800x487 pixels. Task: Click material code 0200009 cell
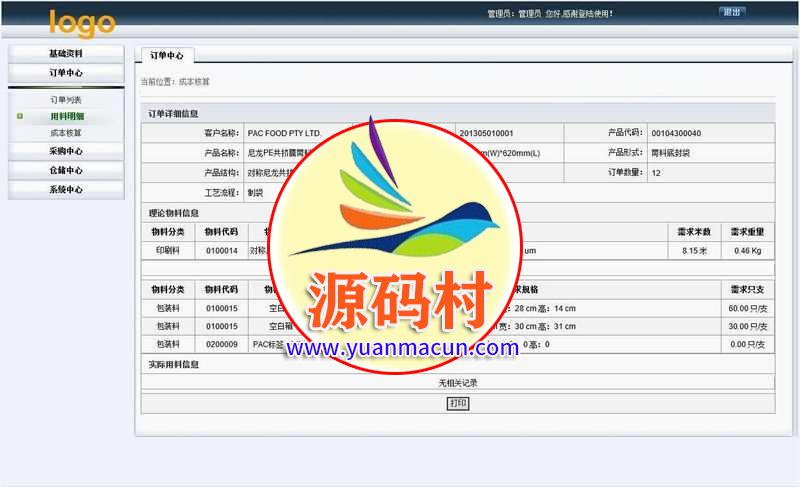click(x=222, y=344)
